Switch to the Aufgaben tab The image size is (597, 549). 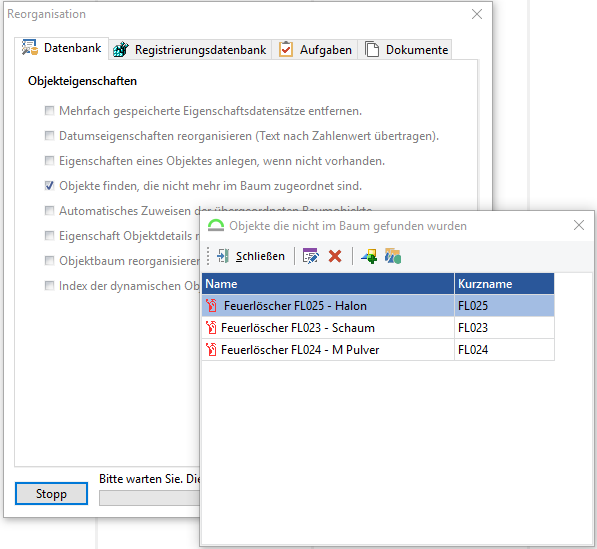[x=314, y=50]
